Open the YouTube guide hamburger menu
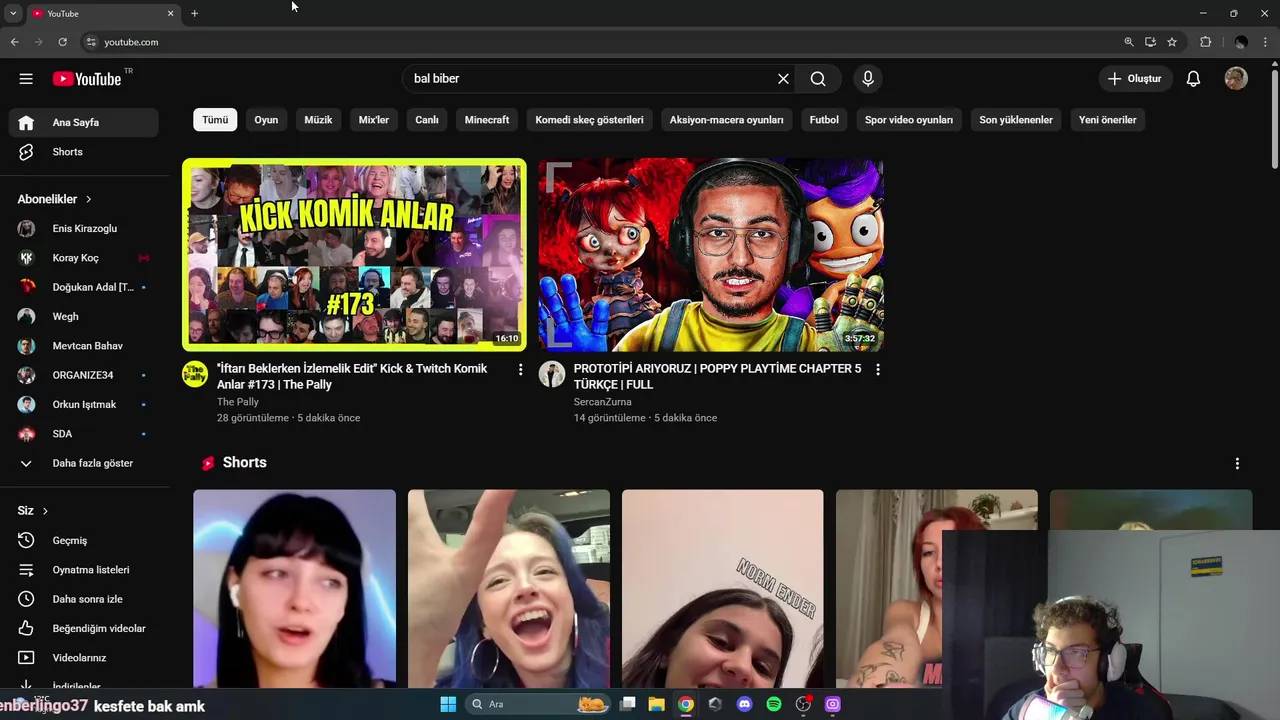The width and height of the screenshot is (1280, 720). [x=26, y=79]
